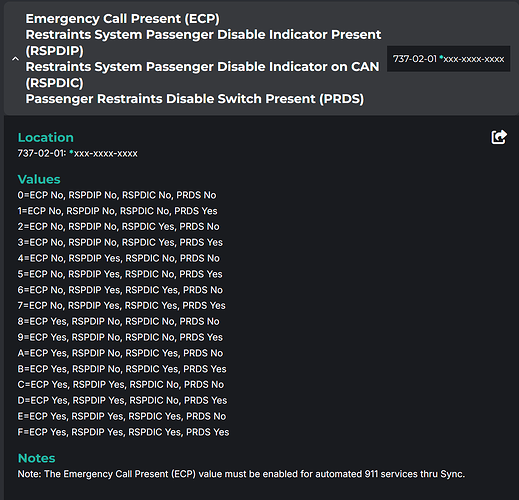519x500 pixels.
Task: Click the share/export icon beside Location
Action: 499,137
